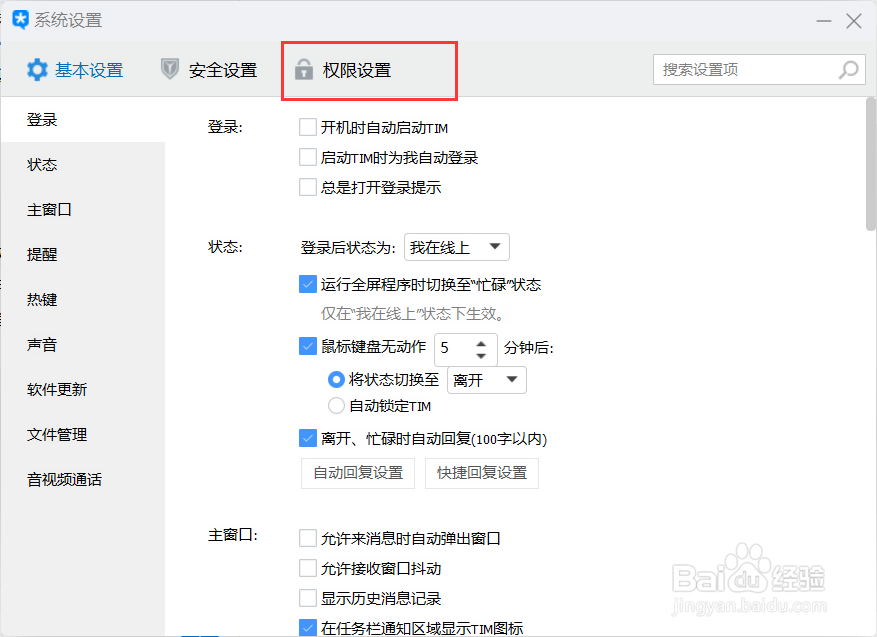Select 声音 in the sidebar

pyautogui.click(x=42, y=344)
